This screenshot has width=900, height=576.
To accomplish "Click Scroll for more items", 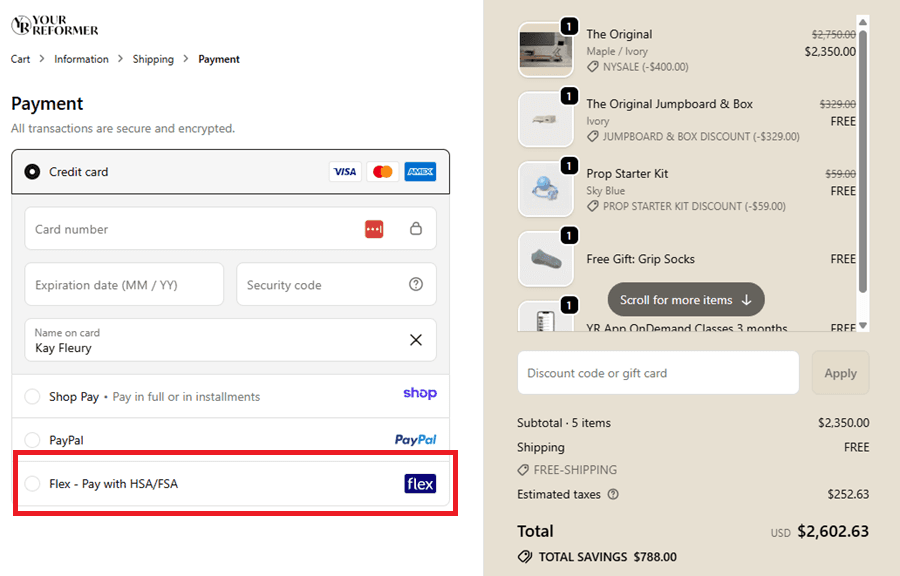I will pyautogui.click(x=685, y=299).
